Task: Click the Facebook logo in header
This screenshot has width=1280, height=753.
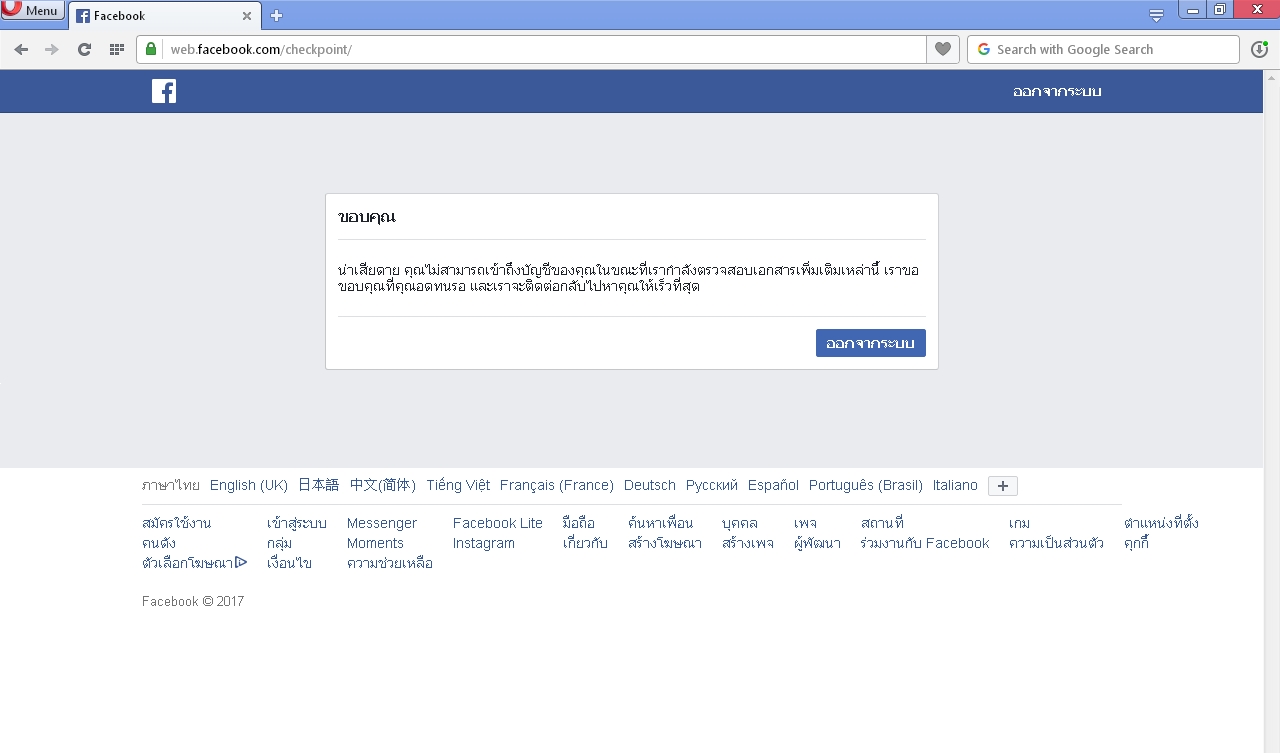Action: (x=164, y=91)
